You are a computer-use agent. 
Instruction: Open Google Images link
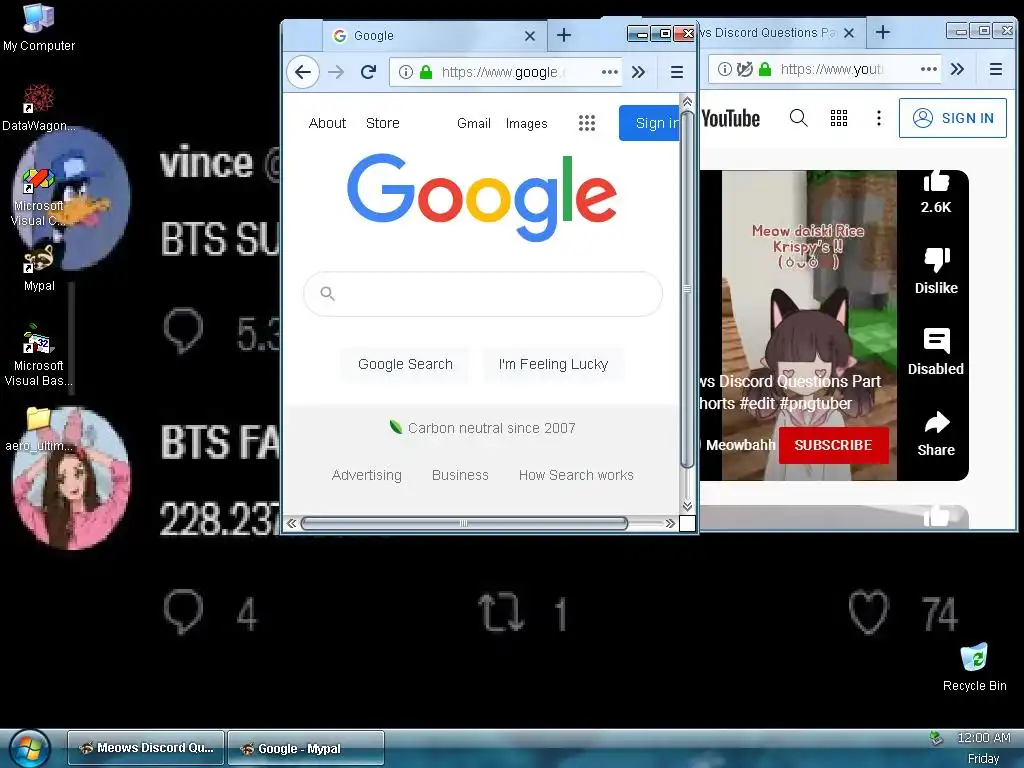[526, 123]
